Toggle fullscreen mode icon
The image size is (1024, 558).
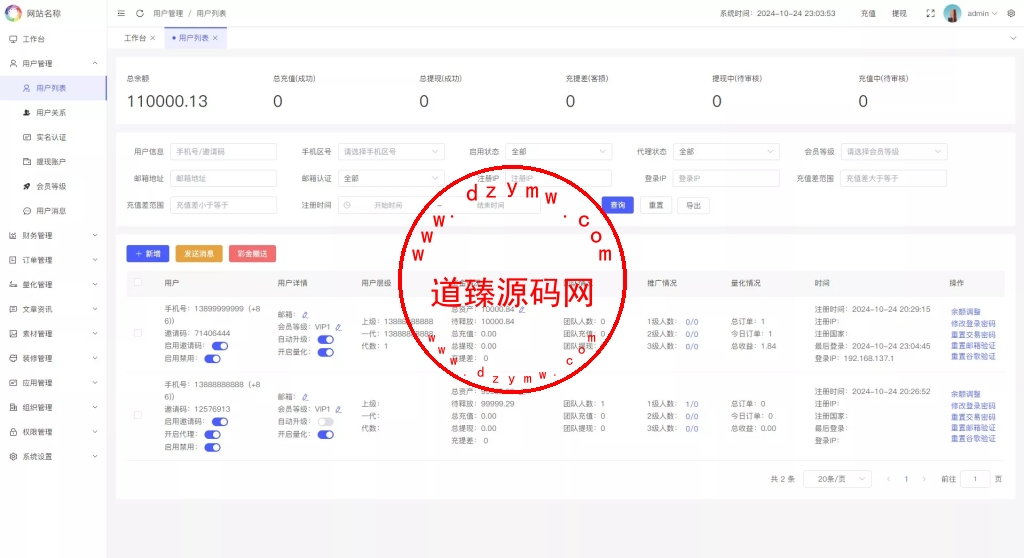coord(930,13)
